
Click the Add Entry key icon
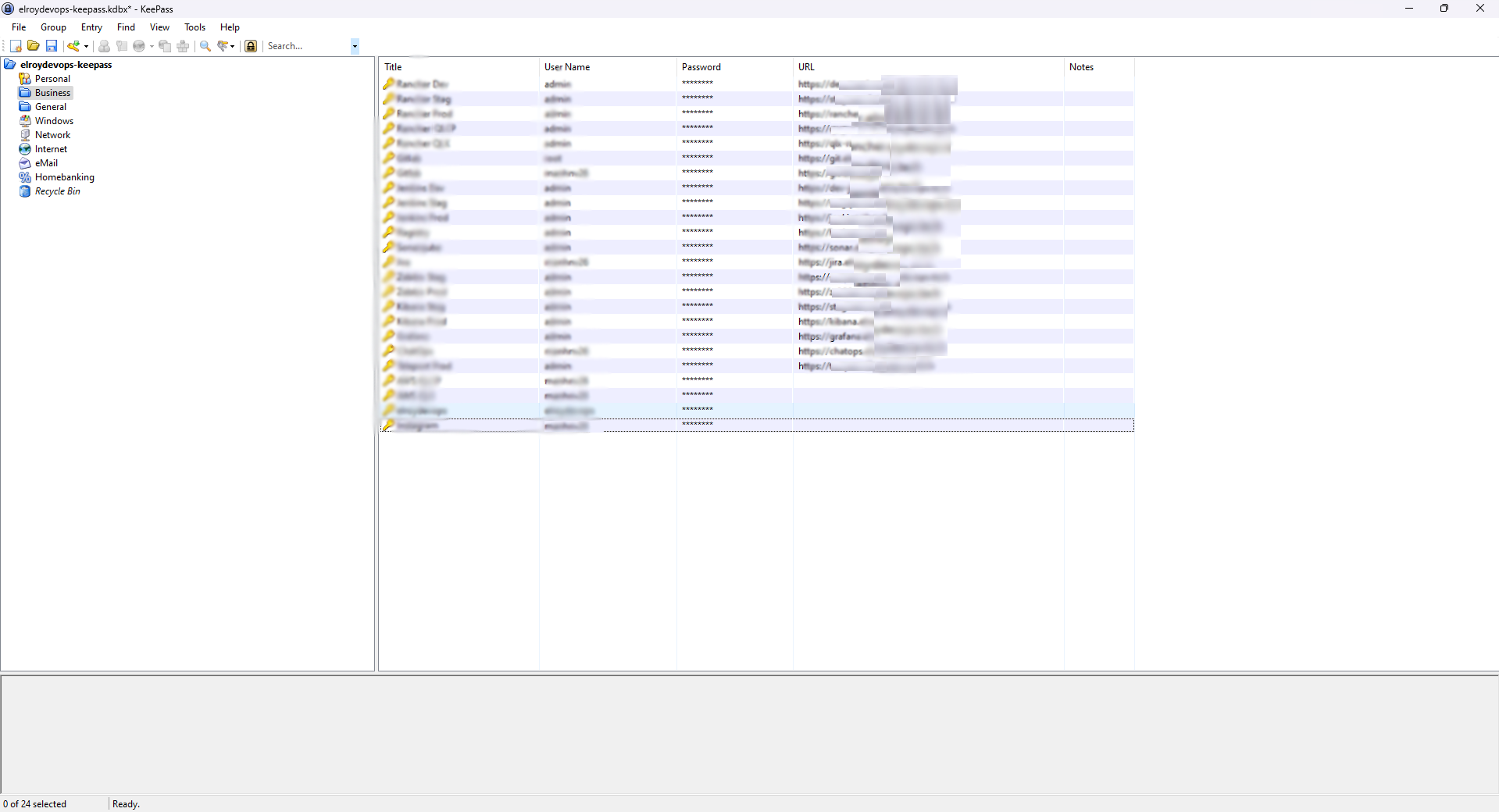(x=73, y=46)
